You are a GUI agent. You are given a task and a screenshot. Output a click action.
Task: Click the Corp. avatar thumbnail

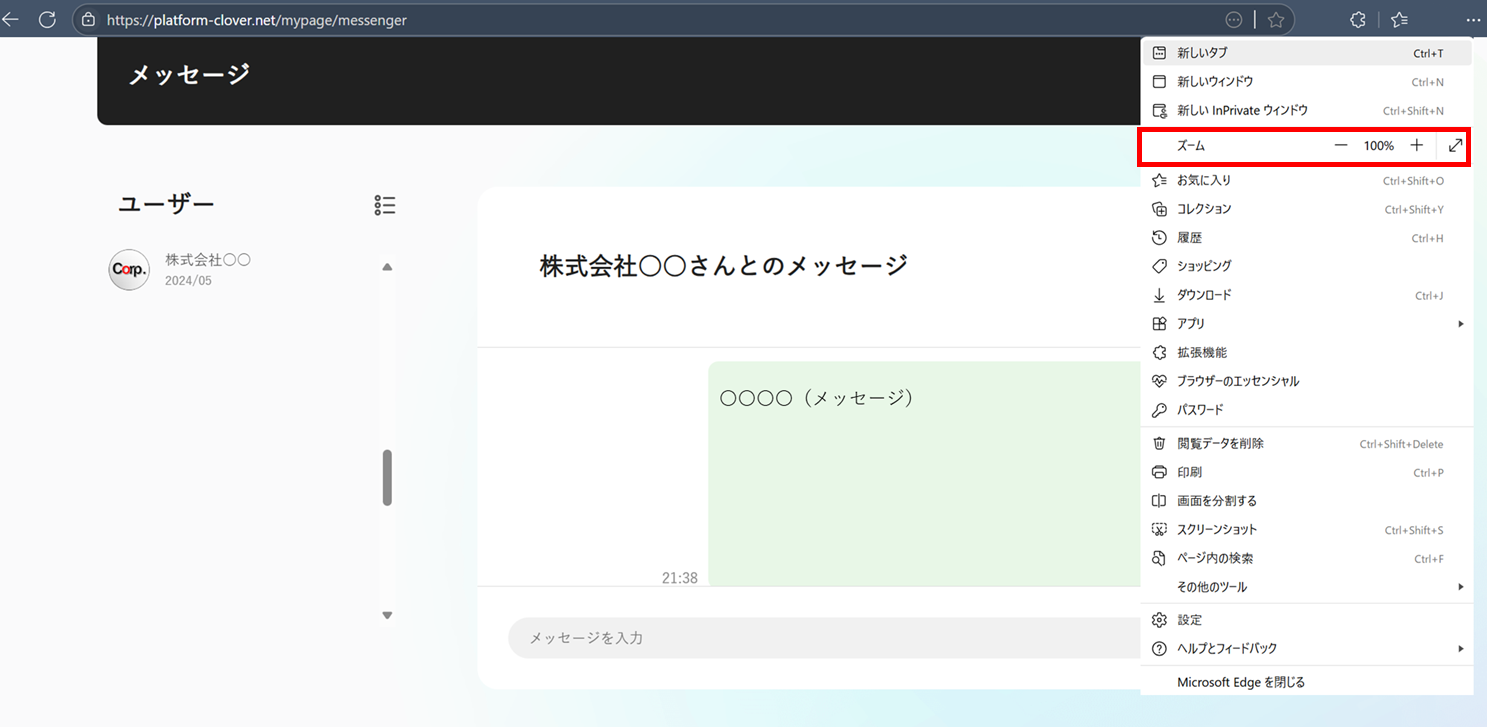tap(129, 270)
